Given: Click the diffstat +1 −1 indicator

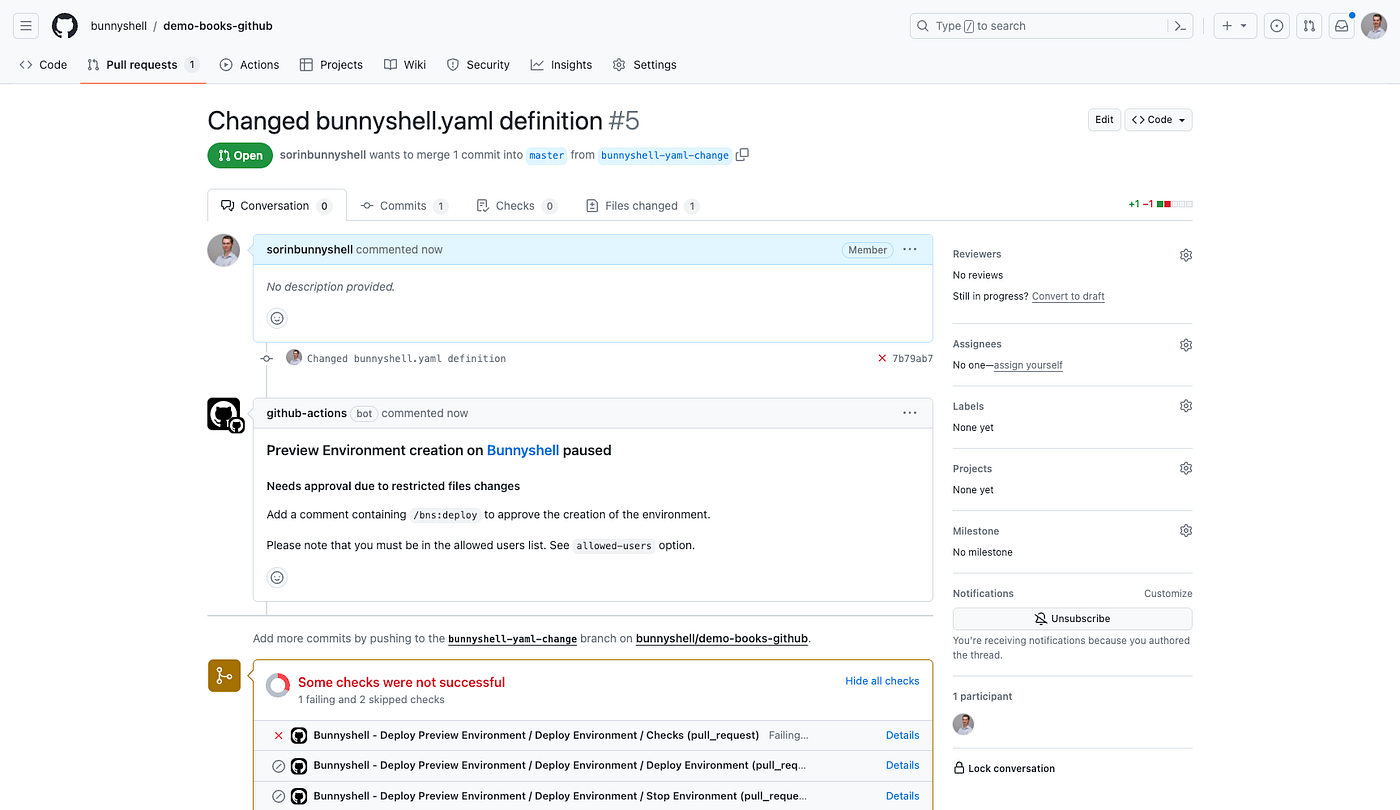Looking at the screenshot, I should point(1160,204).
